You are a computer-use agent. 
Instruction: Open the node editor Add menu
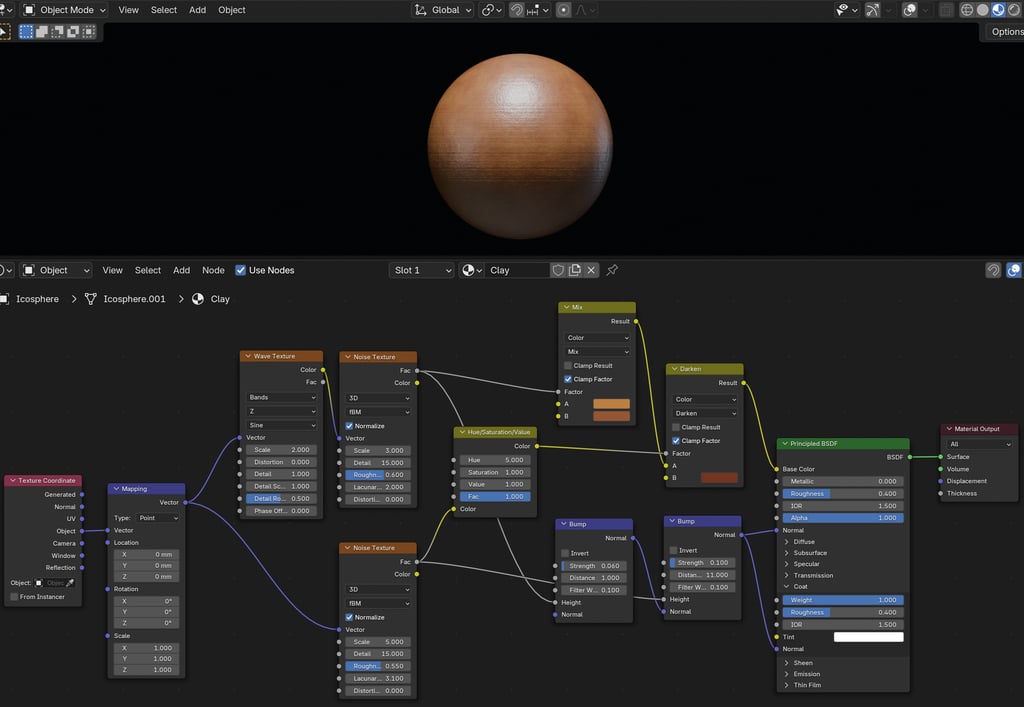(182, 270)
